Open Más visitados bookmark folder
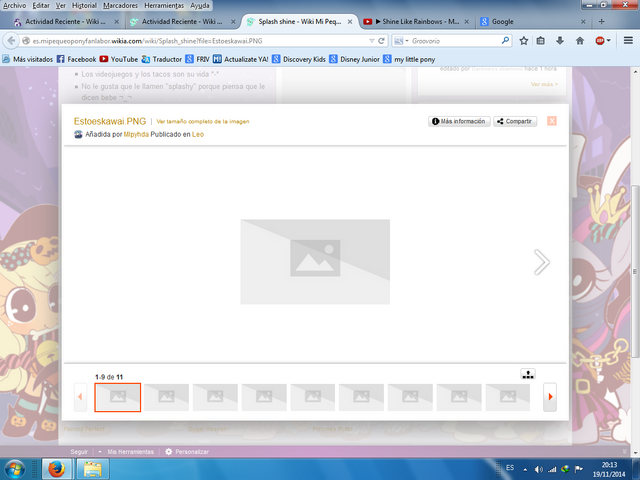 point(27,59)
